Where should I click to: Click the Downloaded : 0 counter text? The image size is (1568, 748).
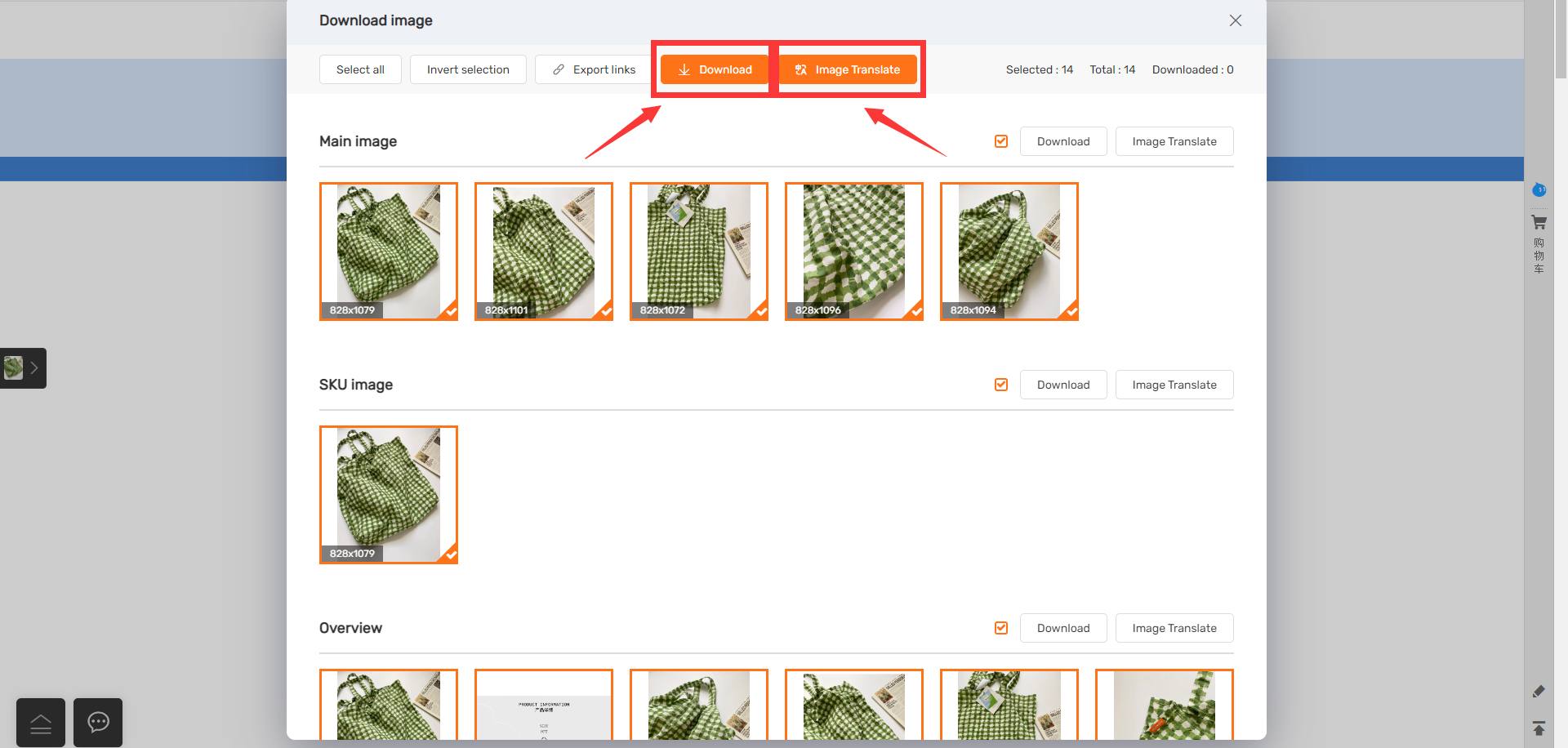(x=1192, y=69)
